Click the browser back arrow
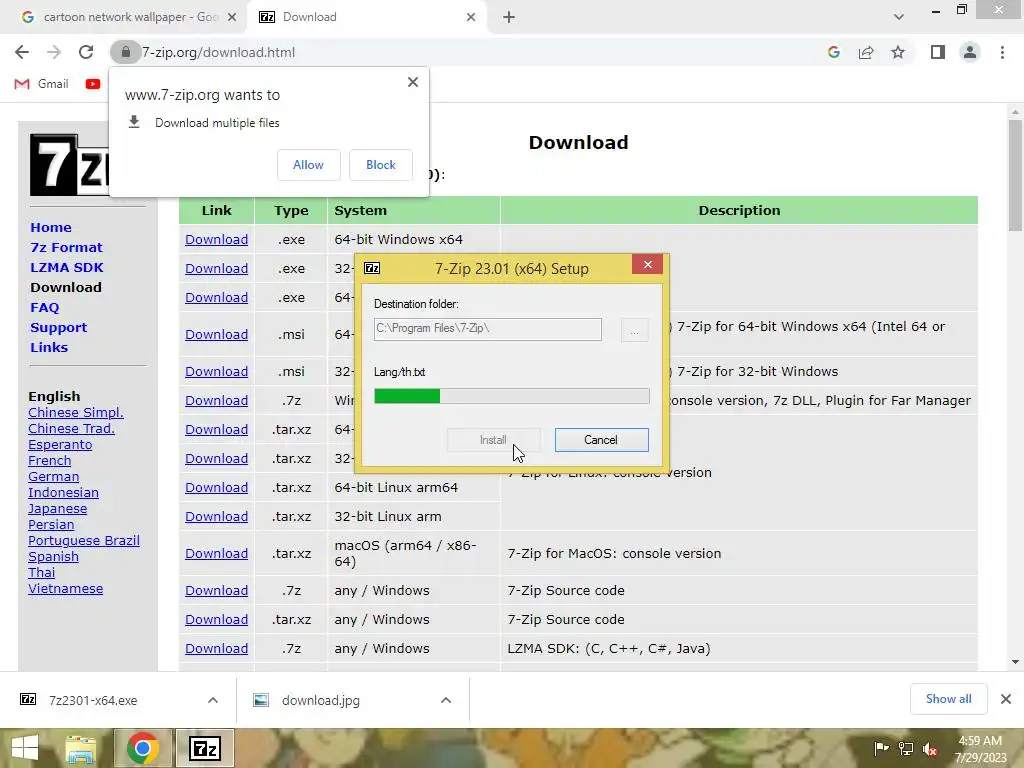The width and height of the screenshot is (1024, 768). click(22, 52)
